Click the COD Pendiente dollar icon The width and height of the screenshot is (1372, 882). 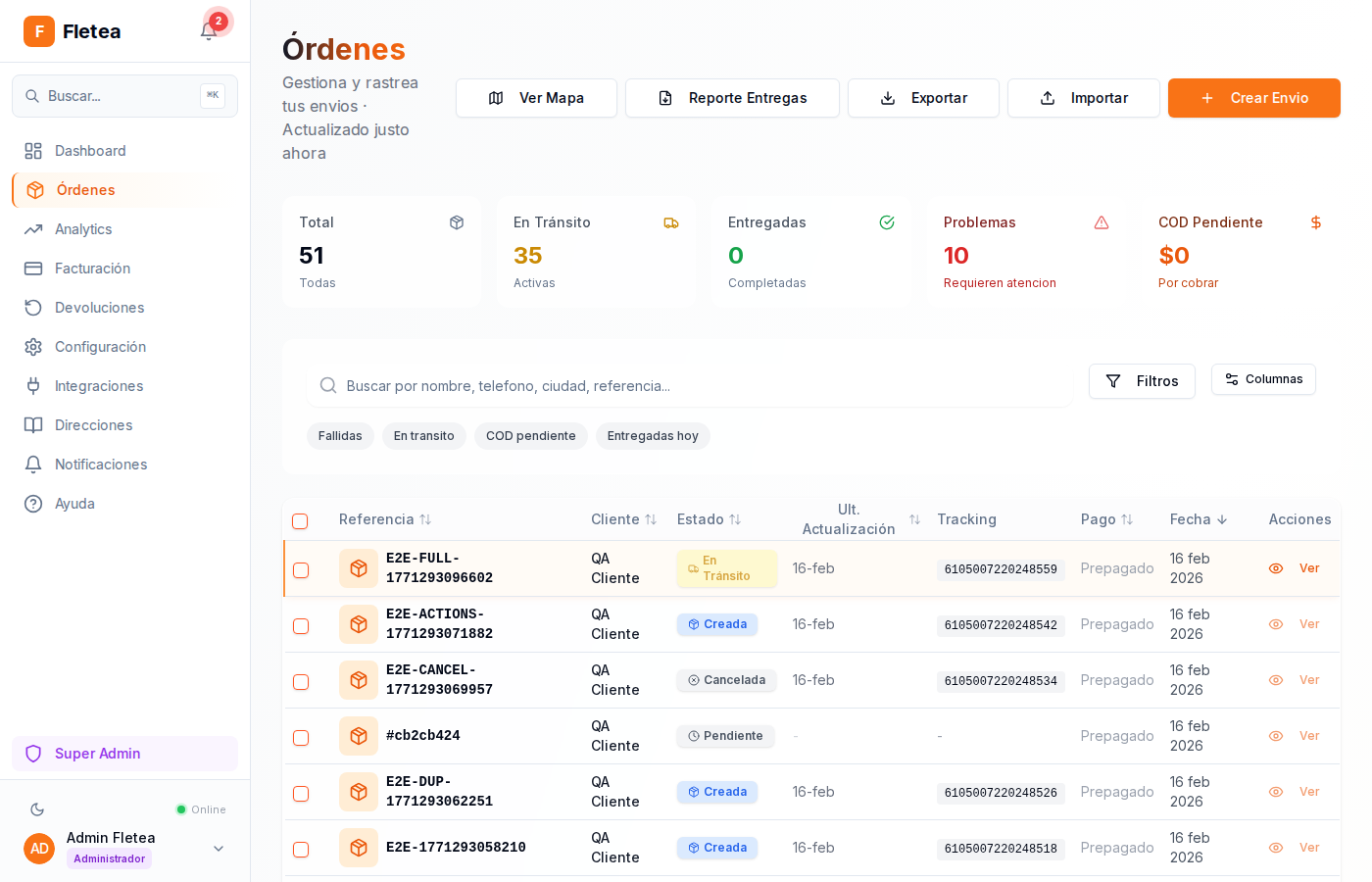click(x=1316, y=222)
